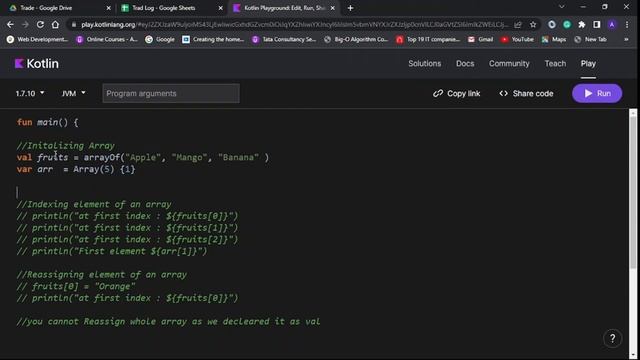Click the '//Indexing element of an array' comment
This screenshot has width=640, height=360.
pos(94,204)
